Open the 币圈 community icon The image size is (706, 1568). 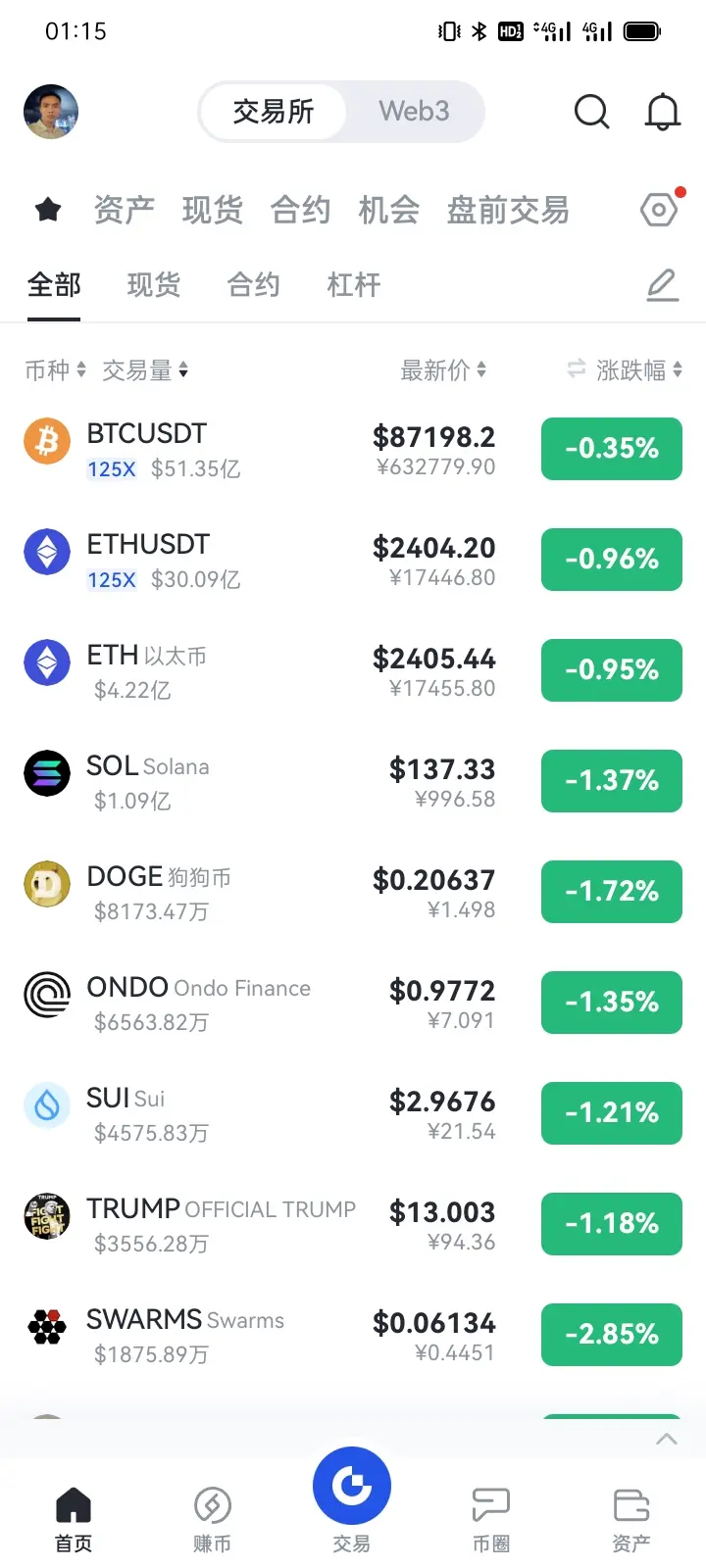(x=491, y=1504)
